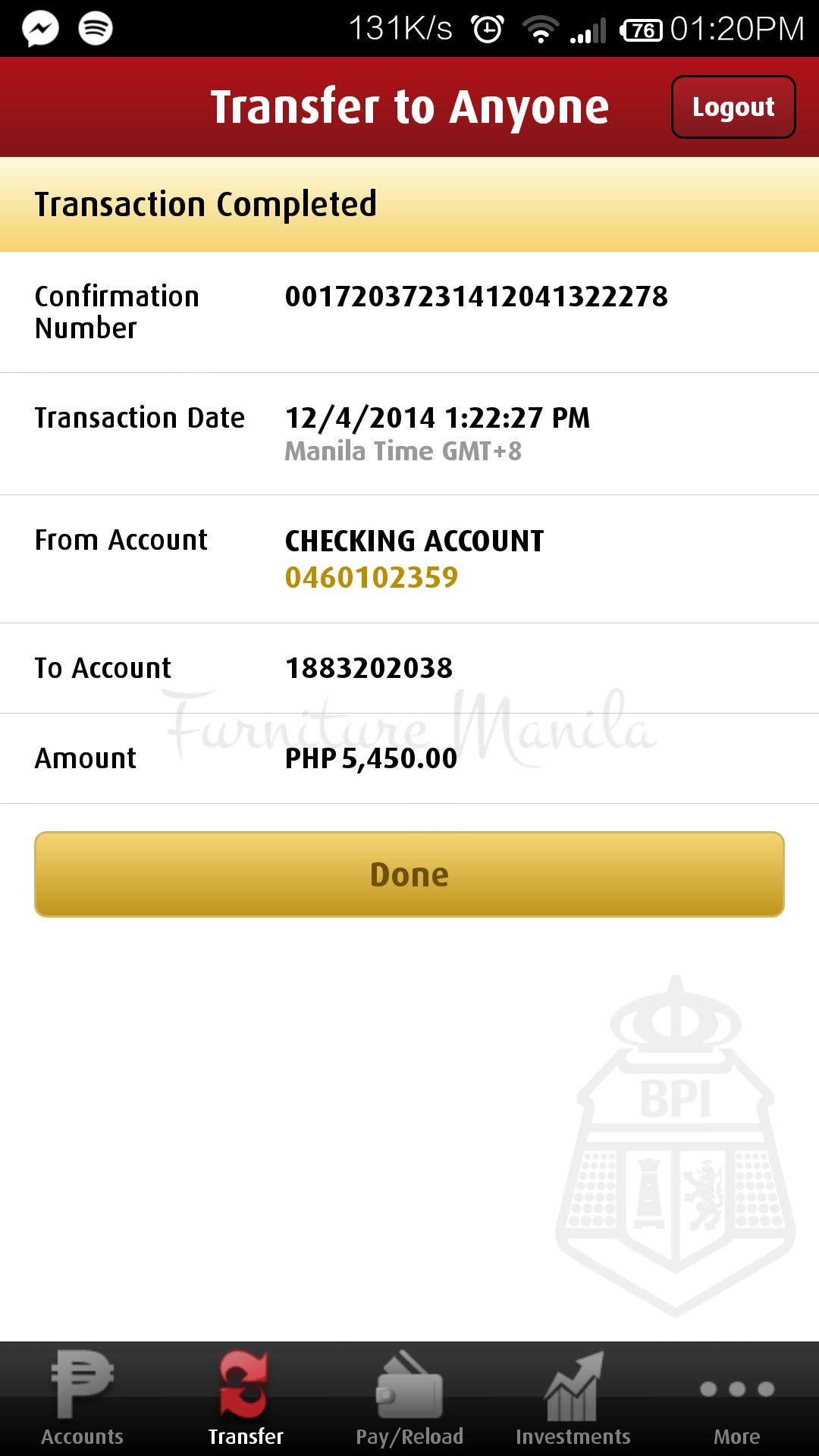Screen dimensions: 819x1456
Task: Tap the alarm clock status icon
Action: point(487,30)
